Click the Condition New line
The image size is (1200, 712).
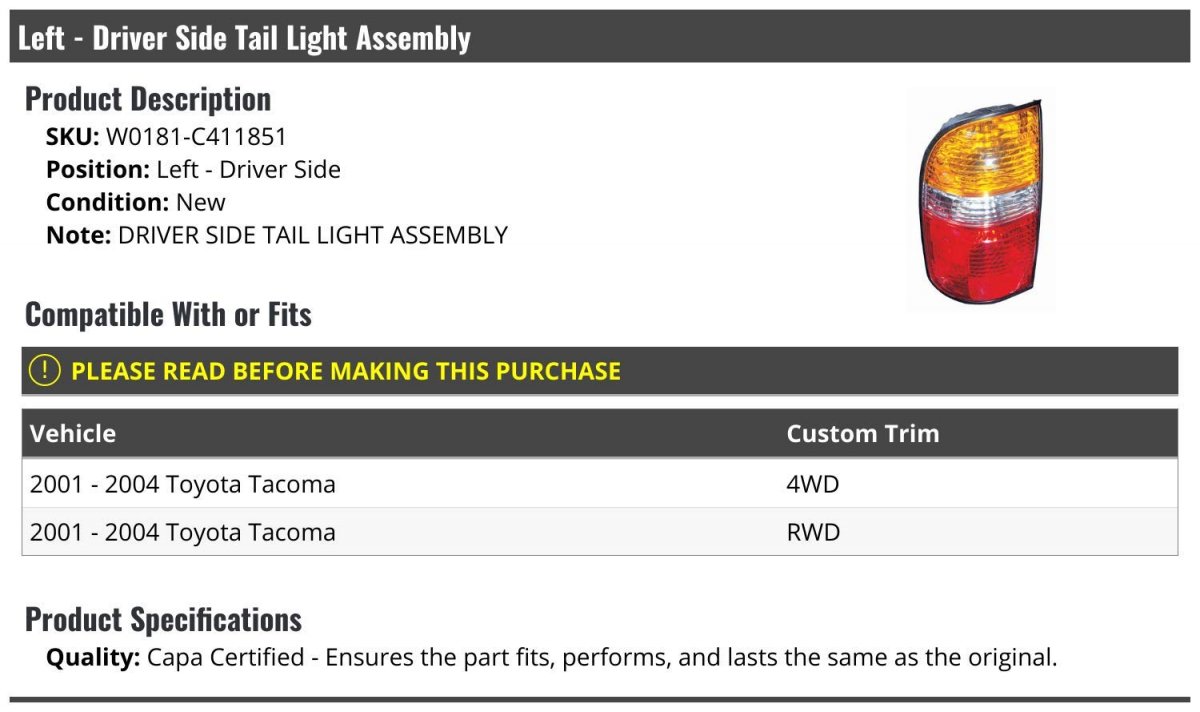coord(136,202)
